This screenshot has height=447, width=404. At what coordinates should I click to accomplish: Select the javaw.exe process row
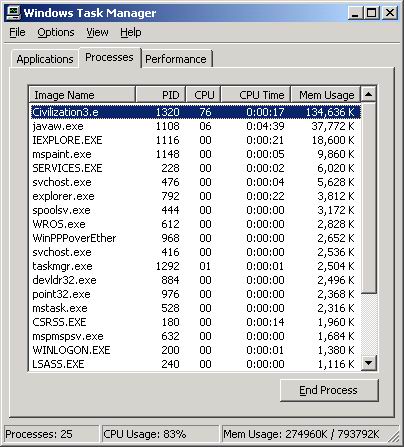point(196,126)
